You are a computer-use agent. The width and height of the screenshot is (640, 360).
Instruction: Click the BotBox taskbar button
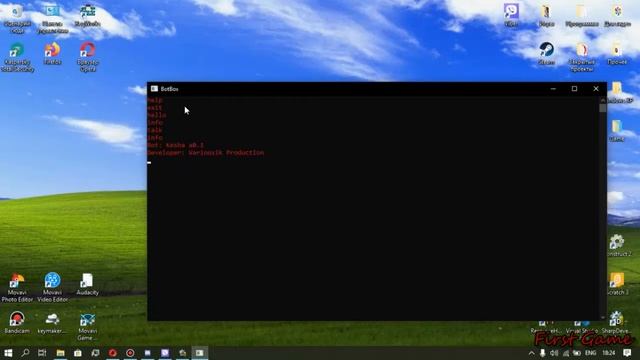(200, 353)
